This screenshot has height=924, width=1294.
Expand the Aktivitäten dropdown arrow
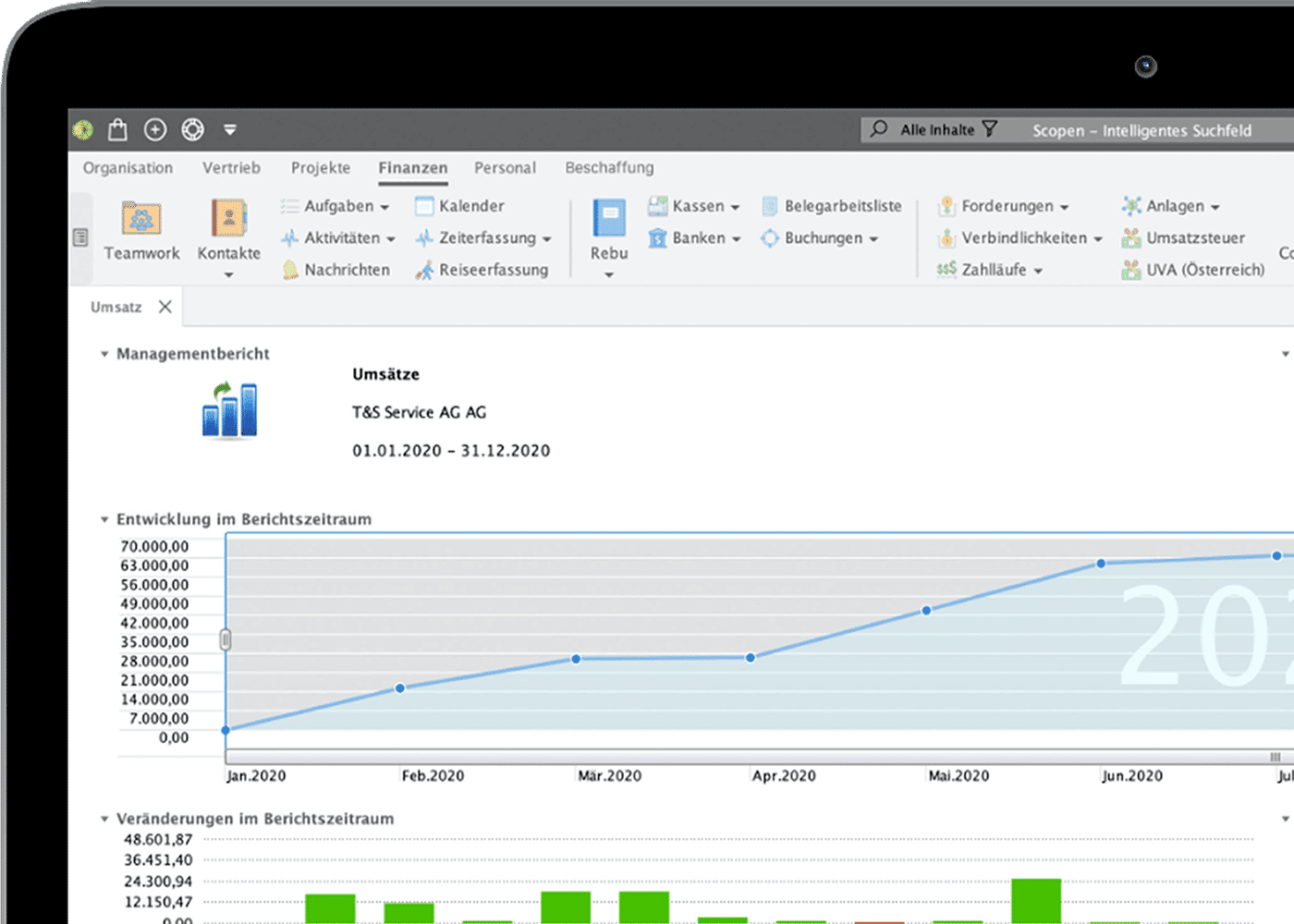point(391,239)
